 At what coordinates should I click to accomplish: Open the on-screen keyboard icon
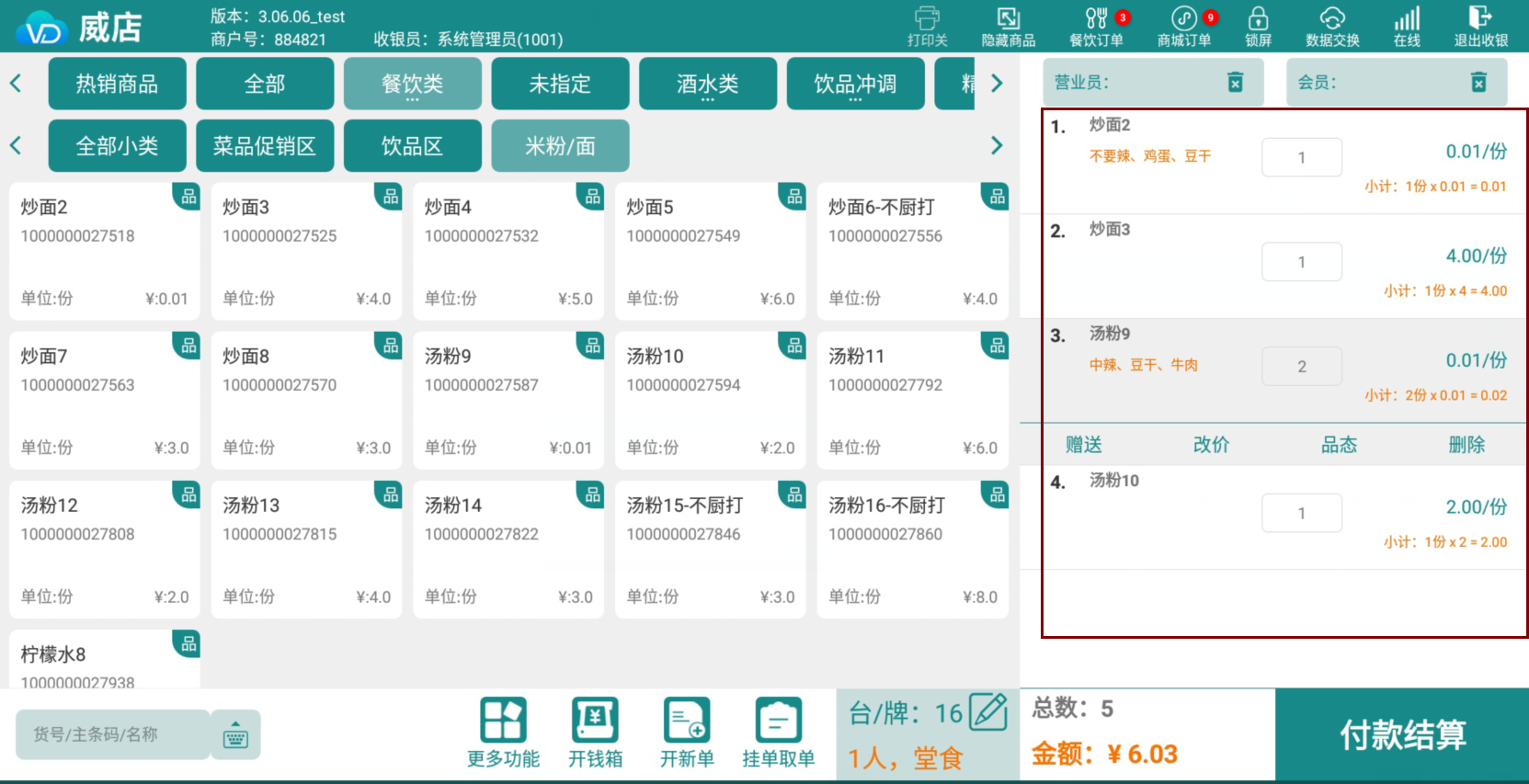pyautogui.click(x=235, y=735)
